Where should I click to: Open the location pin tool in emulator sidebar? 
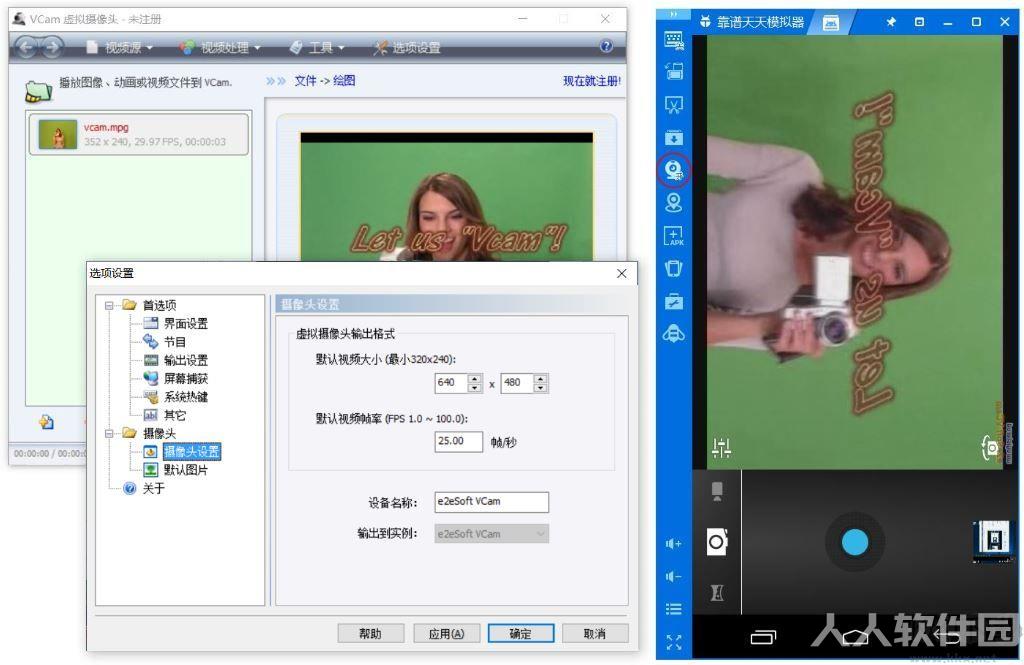point(673,203)
